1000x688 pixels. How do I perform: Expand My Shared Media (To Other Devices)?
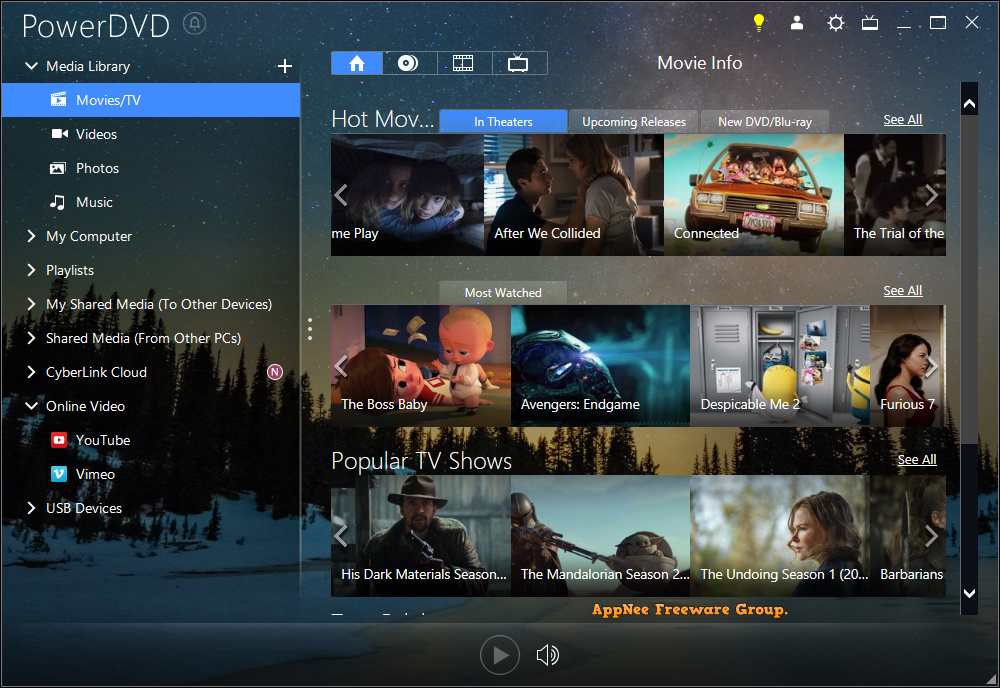click(x=31, y=304)
